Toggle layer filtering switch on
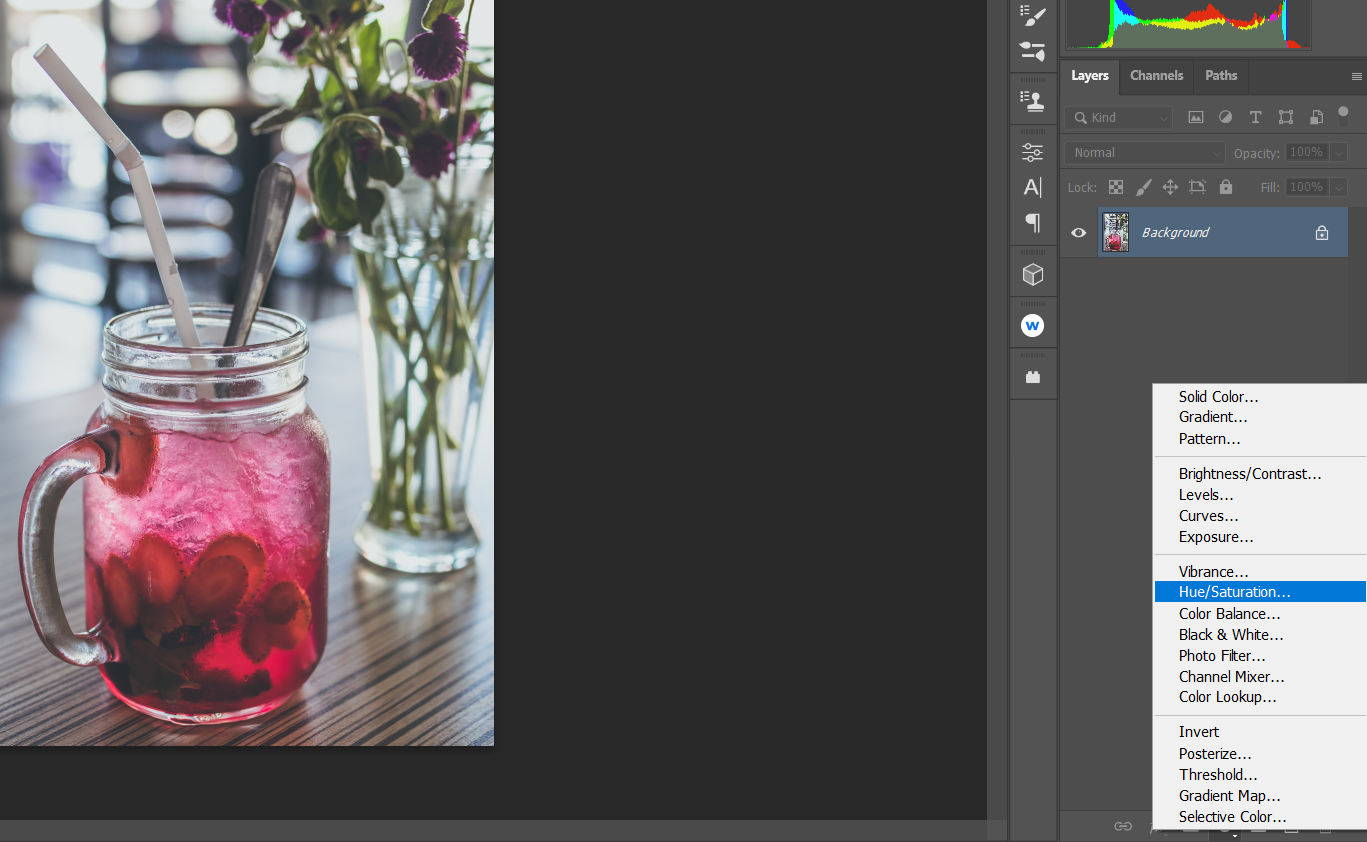Screen dimensions: 1367x842 click(x=1345, y=117)
